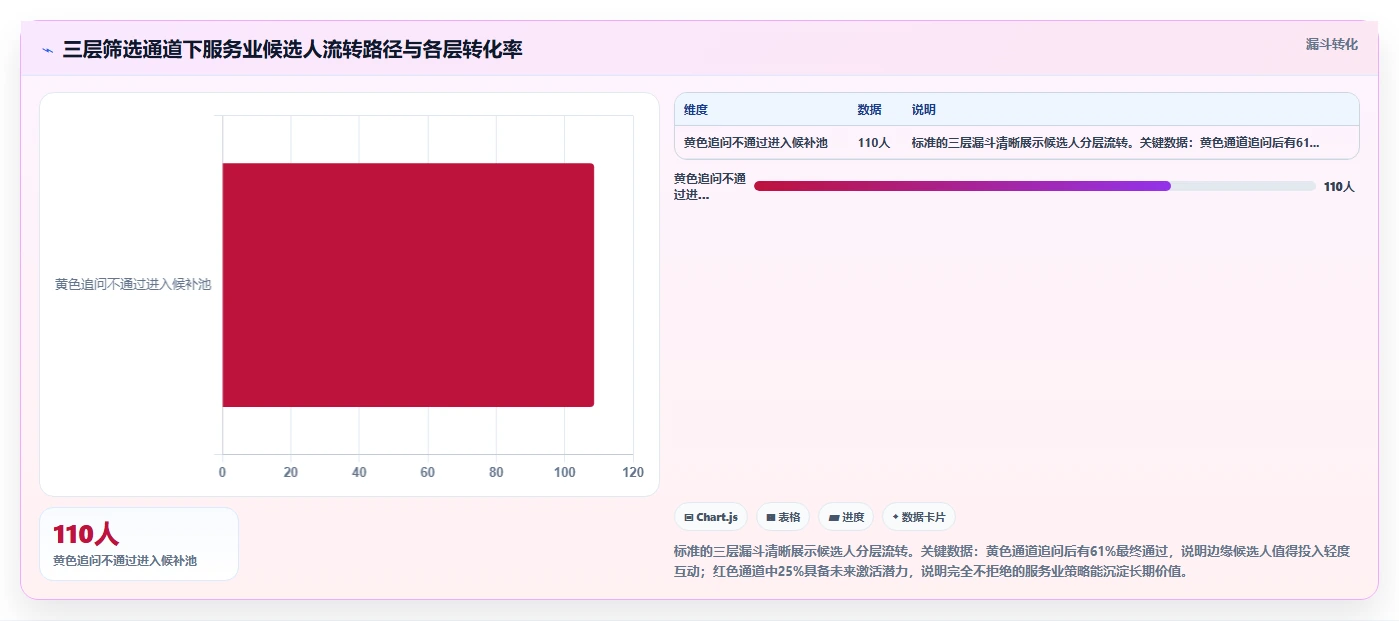Click the 数据 column header

coord(869,110)
